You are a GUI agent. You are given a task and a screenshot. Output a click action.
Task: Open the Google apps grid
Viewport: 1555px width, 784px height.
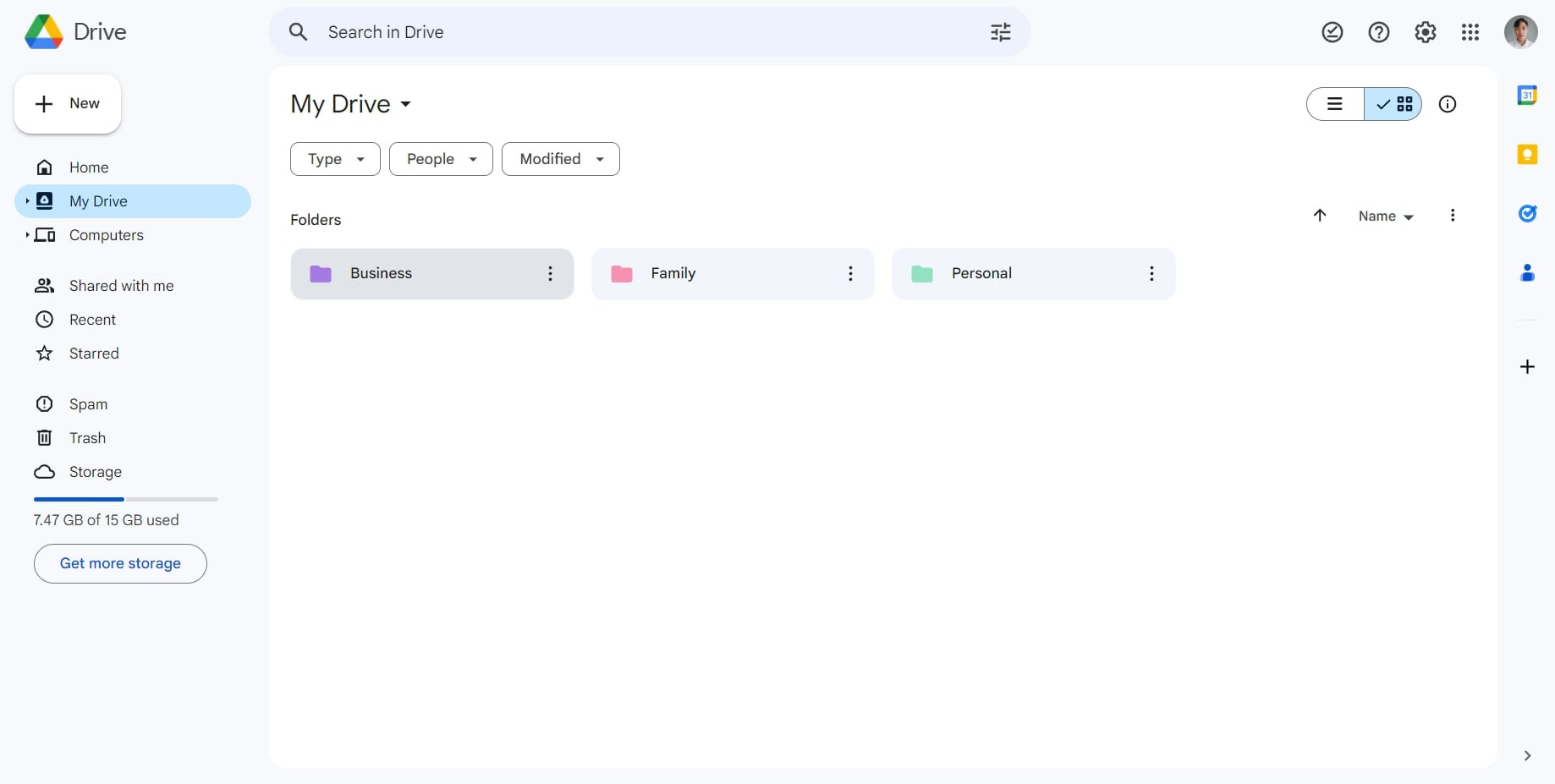click(1470, 32)
